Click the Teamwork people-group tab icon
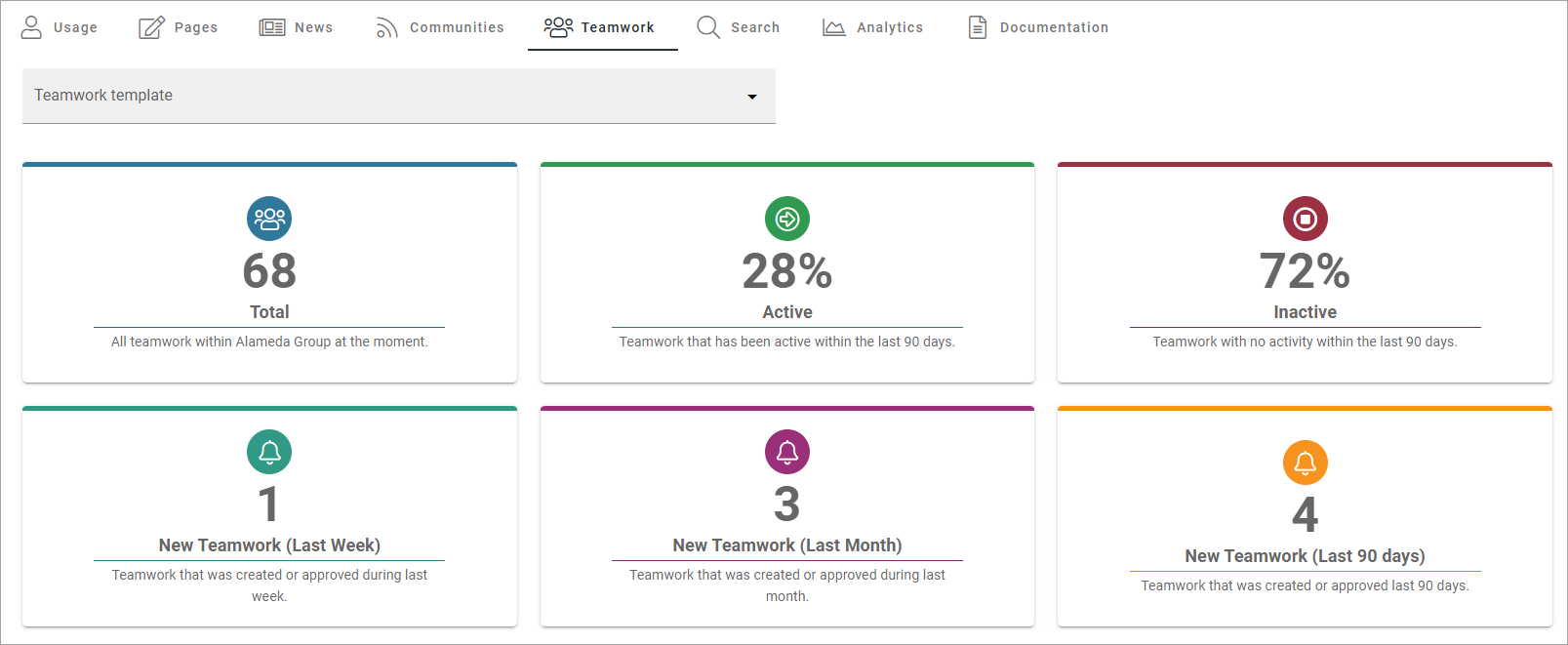This screenshot has width=1568, height=645. (559, 27)
